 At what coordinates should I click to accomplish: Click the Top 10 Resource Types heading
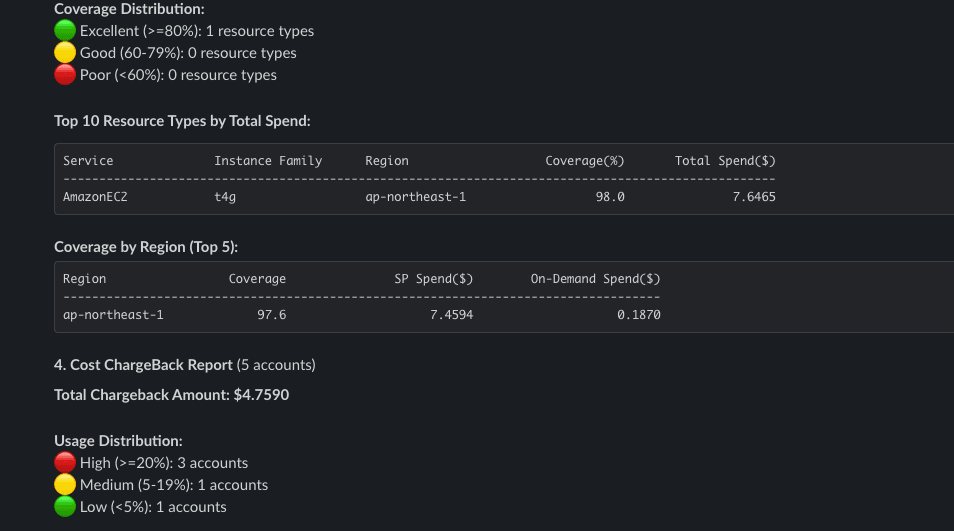tap(182, 121)
